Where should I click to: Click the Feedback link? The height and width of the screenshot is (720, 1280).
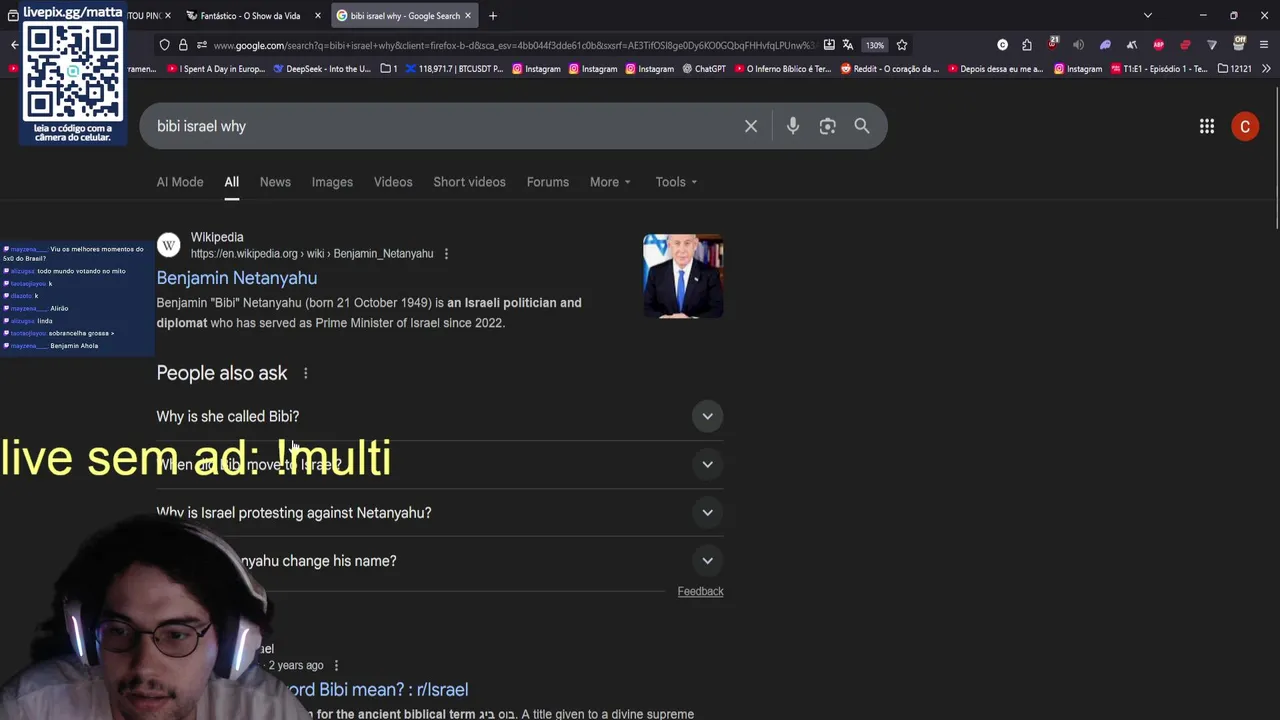[x=700, y=591]
